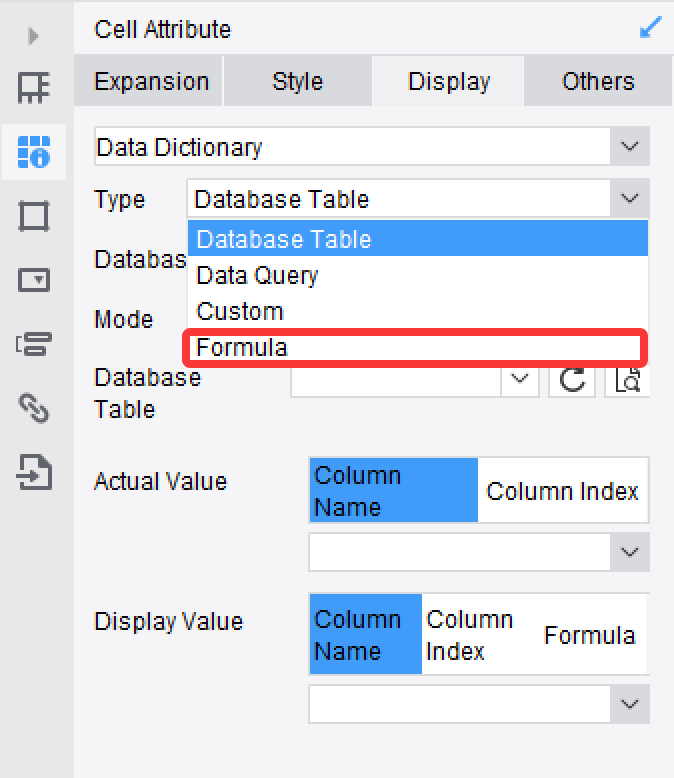Click the blue dock arrow icon

(x=650, y=28)
